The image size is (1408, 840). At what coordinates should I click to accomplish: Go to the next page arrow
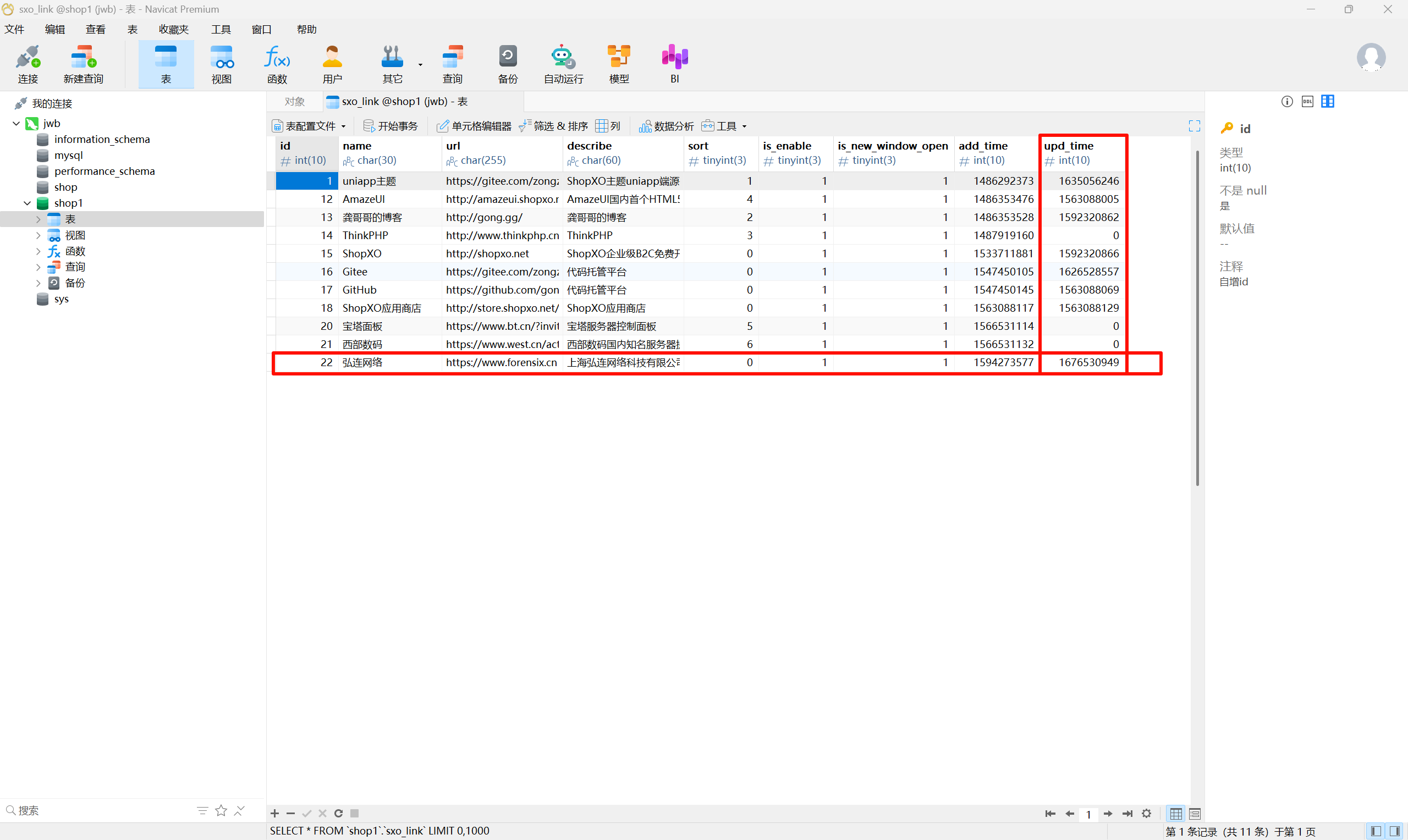click(1108, 814)
